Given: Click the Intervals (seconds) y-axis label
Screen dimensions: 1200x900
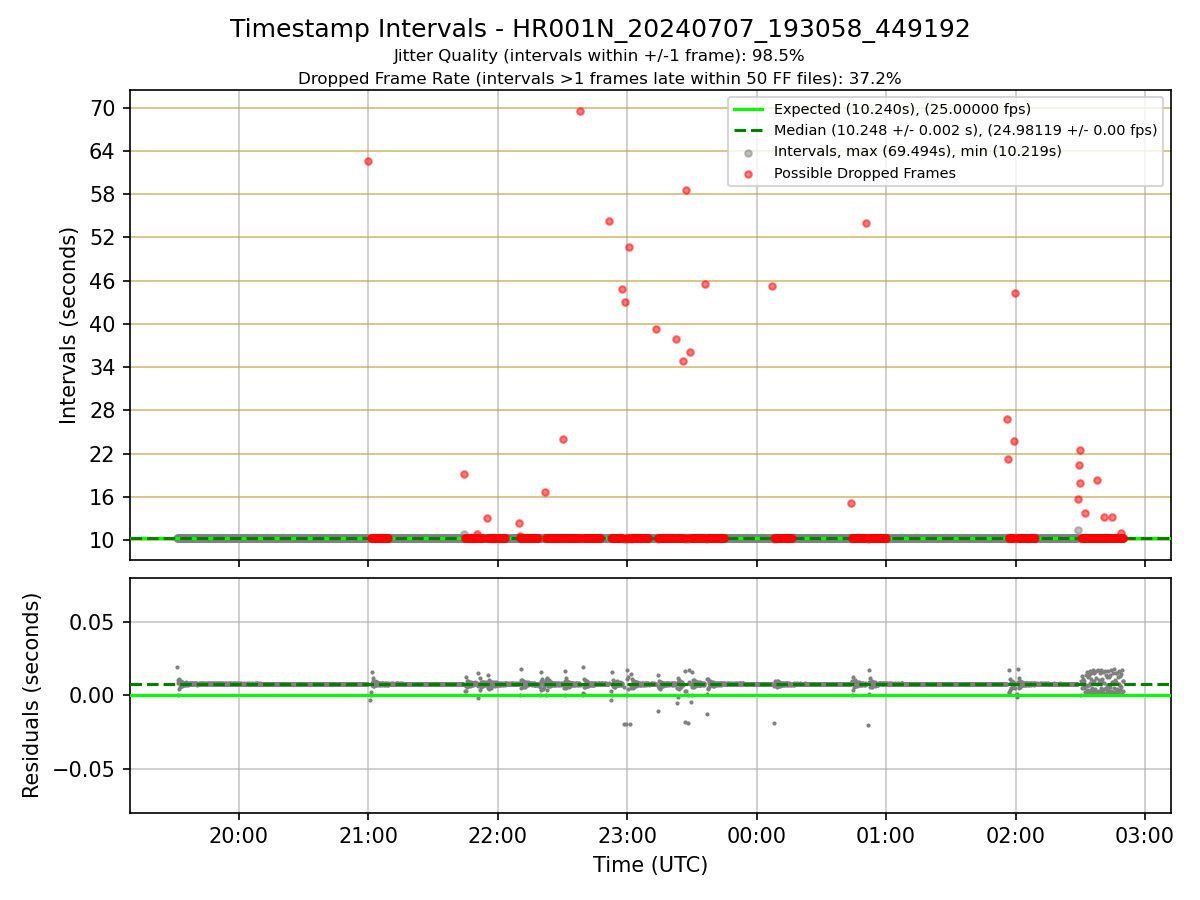Looking at the screenshot, I should (x=68, y=325).
